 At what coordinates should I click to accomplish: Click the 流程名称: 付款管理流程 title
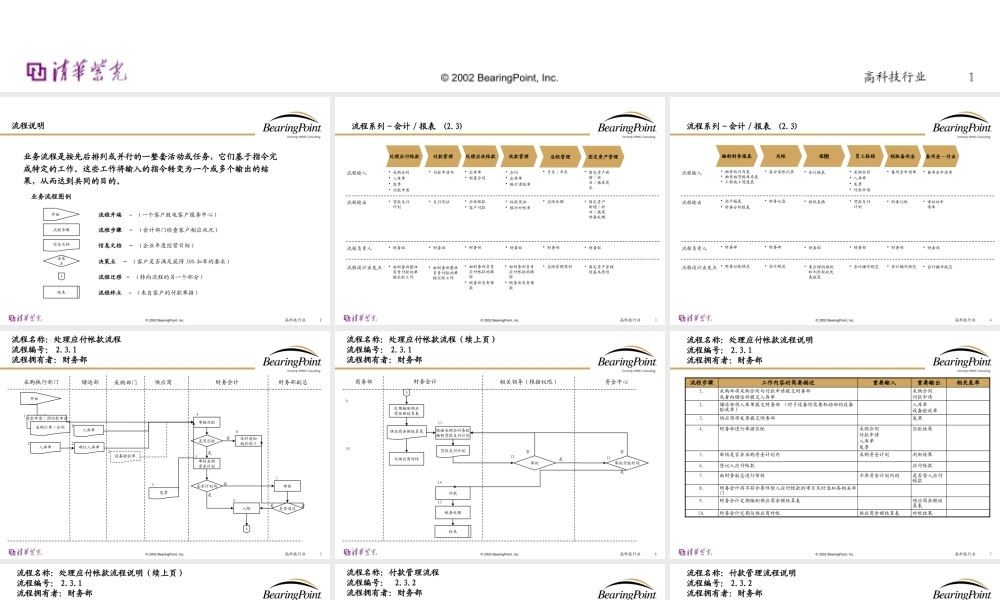coord(393,573)
